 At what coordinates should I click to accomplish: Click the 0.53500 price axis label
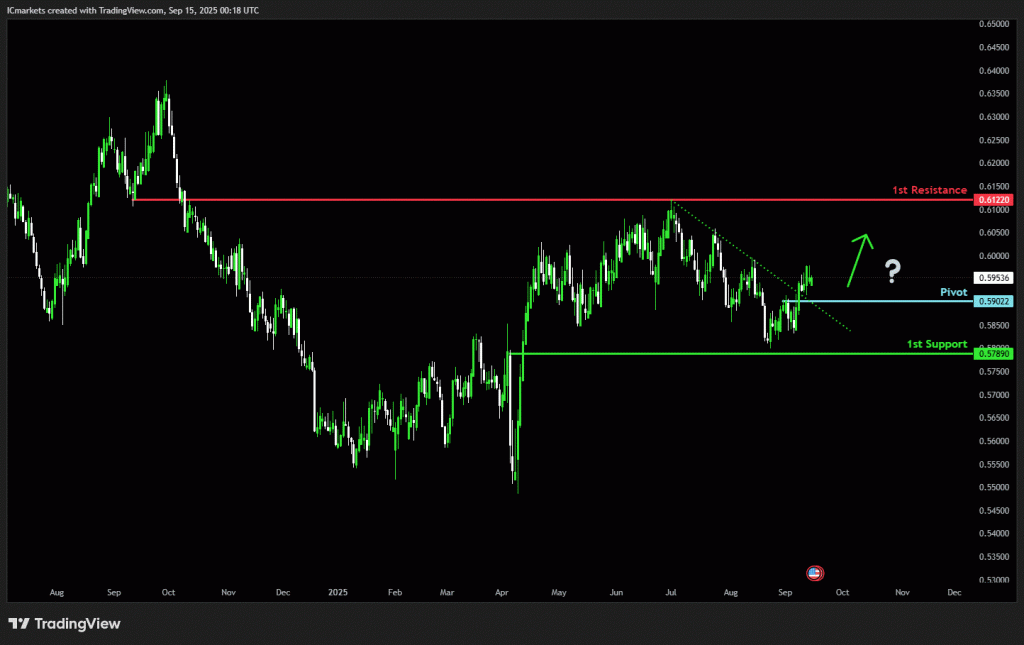coord(993,557)
